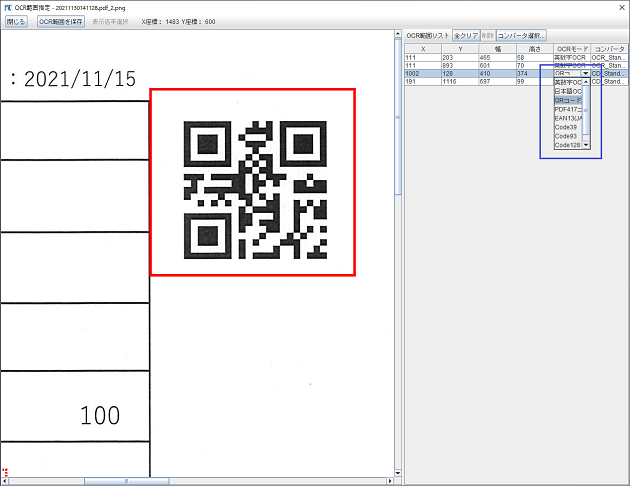Click the horizontal scrollbar right arrow
630x486 pixels.
(x=390, y=481)
